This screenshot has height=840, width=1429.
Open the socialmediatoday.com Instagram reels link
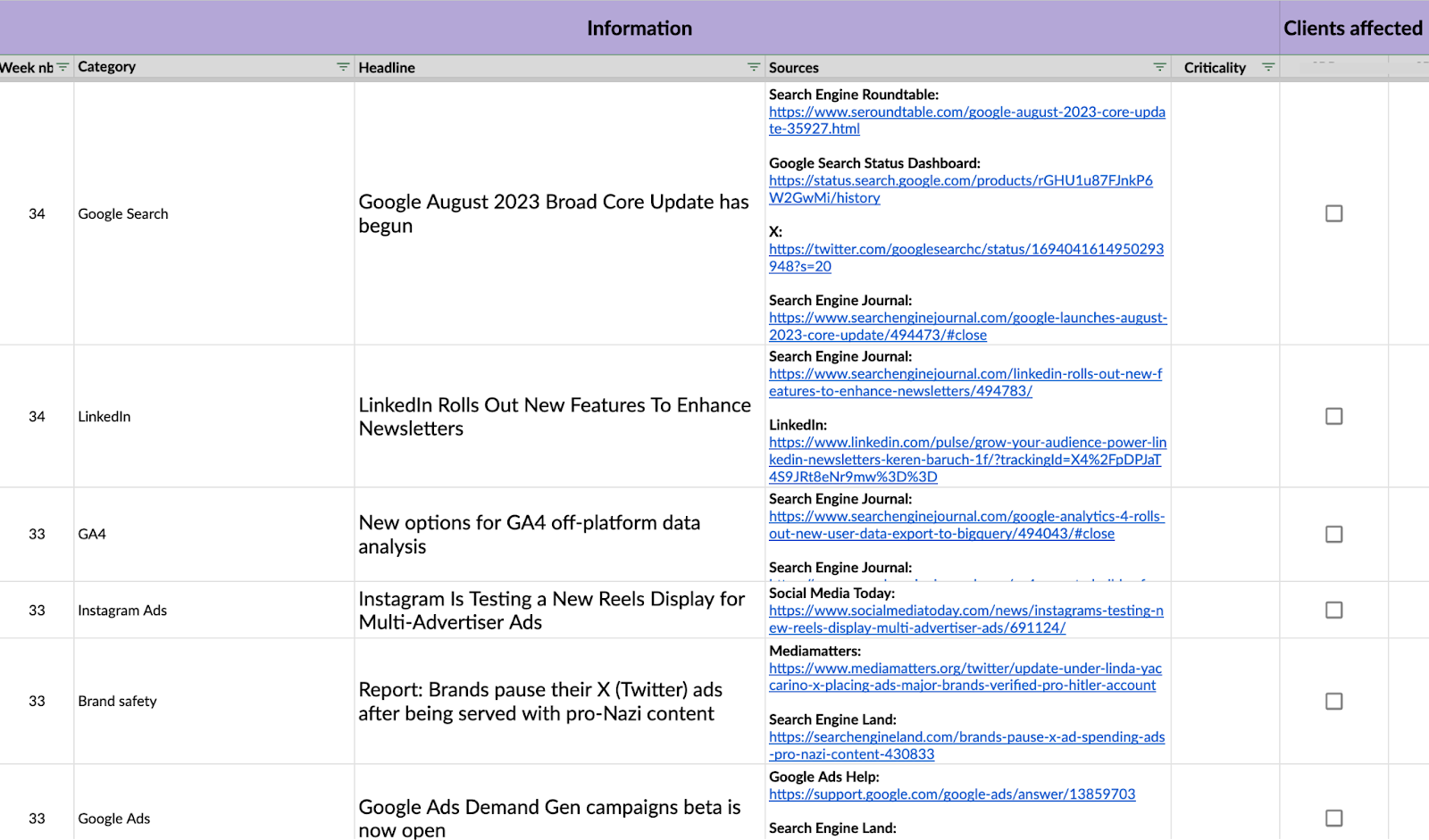[965, 611]
